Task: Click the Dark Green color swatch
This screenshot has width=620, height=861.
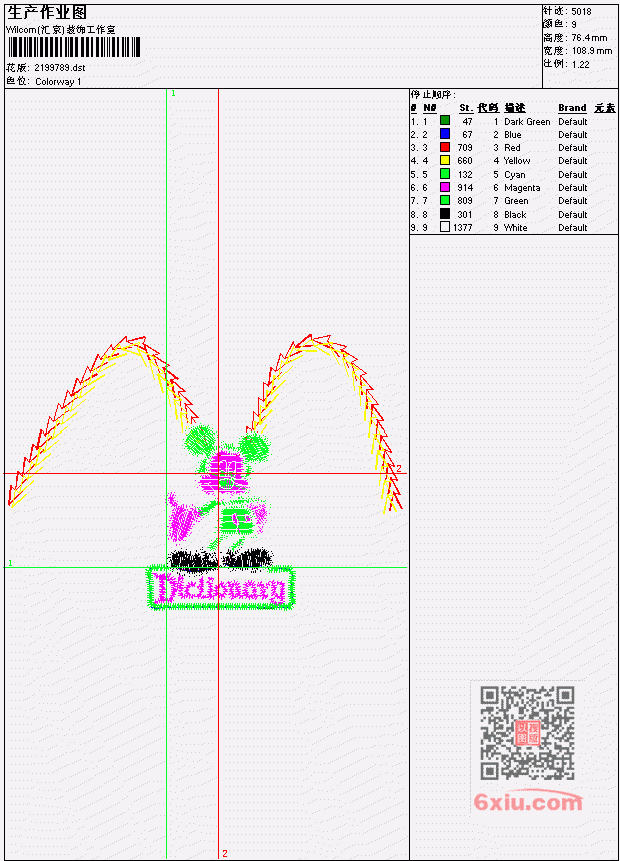Action: [445, 120]
